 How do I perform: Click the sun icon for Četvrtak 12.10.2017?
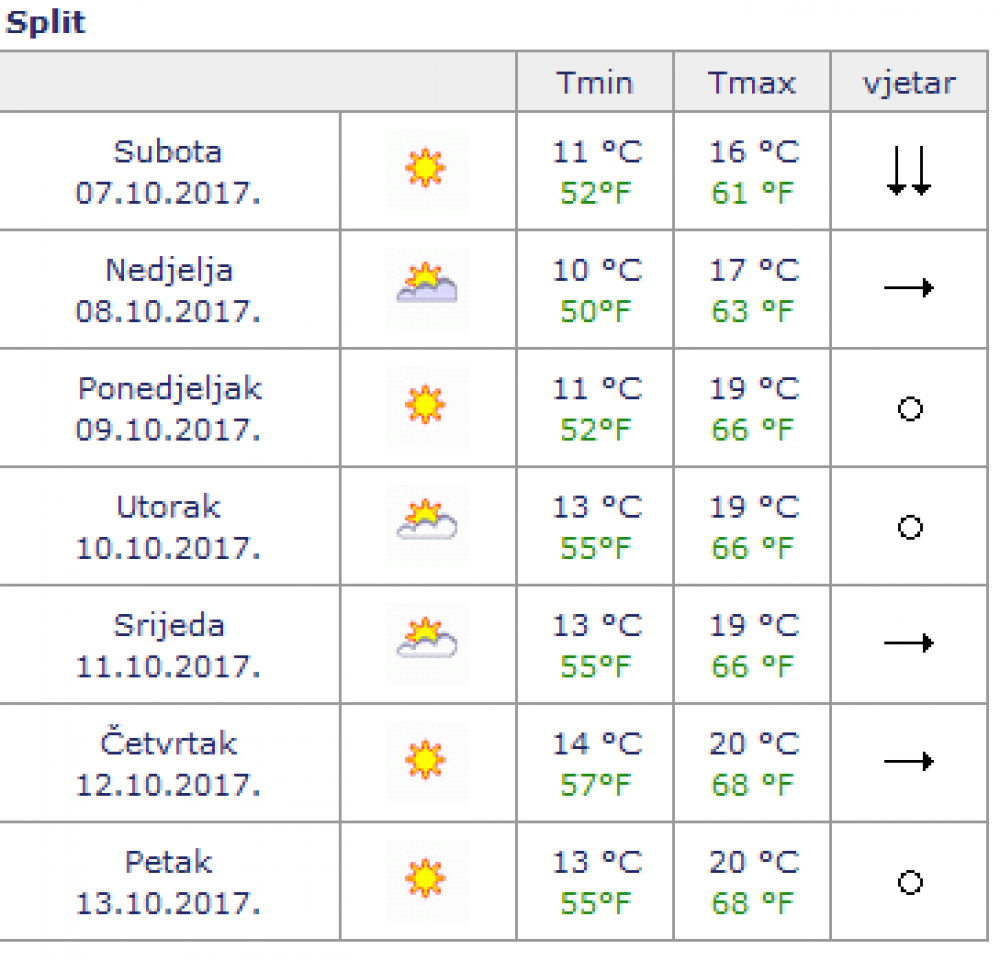point(426,761)
